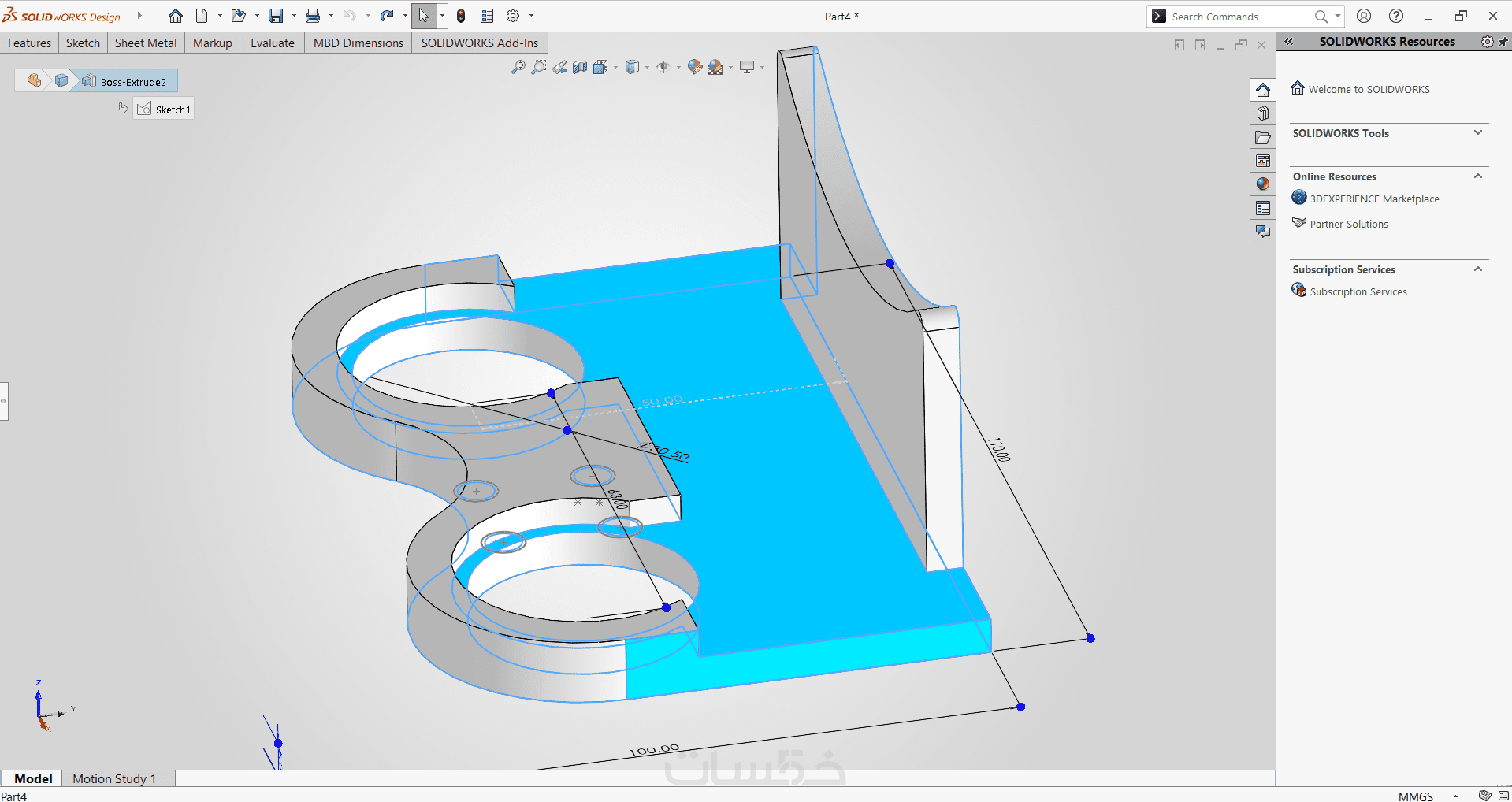The height and width of the screenshot is (802, 1512).
Task: Activate the Select cursor tool
Action: pyautogui.click(x=424, y=16)
